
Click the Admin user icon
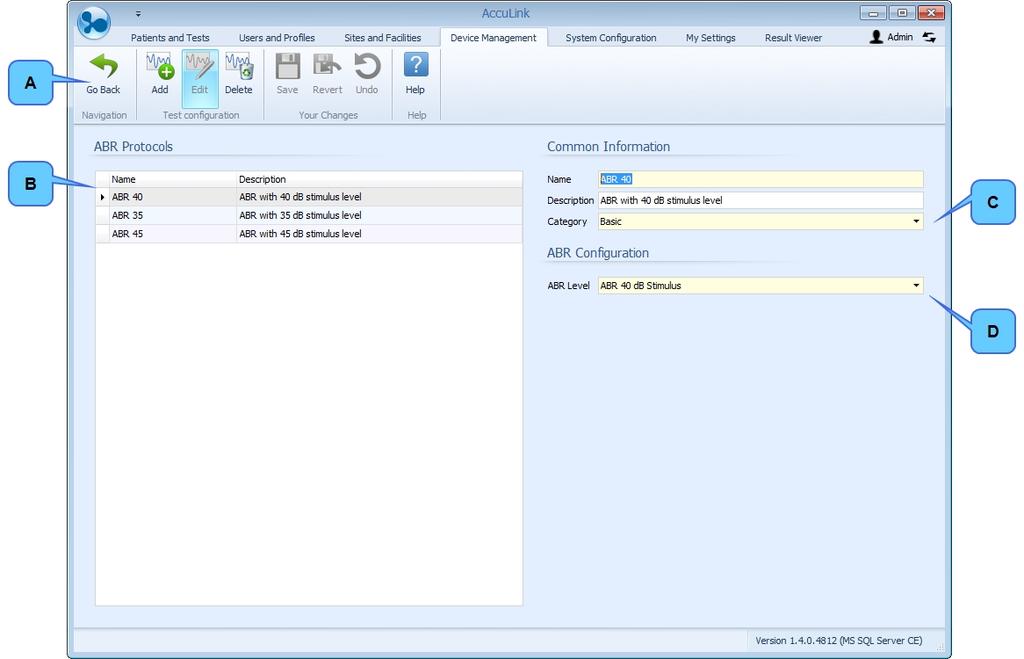pos(876,37)
